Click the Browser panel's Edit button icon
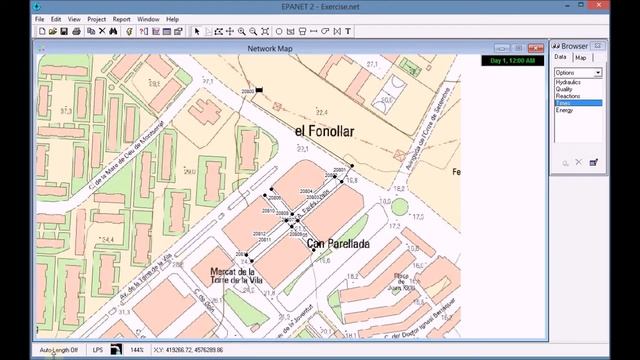This screenshot has height=360, width=640. (x=593, y=162)
